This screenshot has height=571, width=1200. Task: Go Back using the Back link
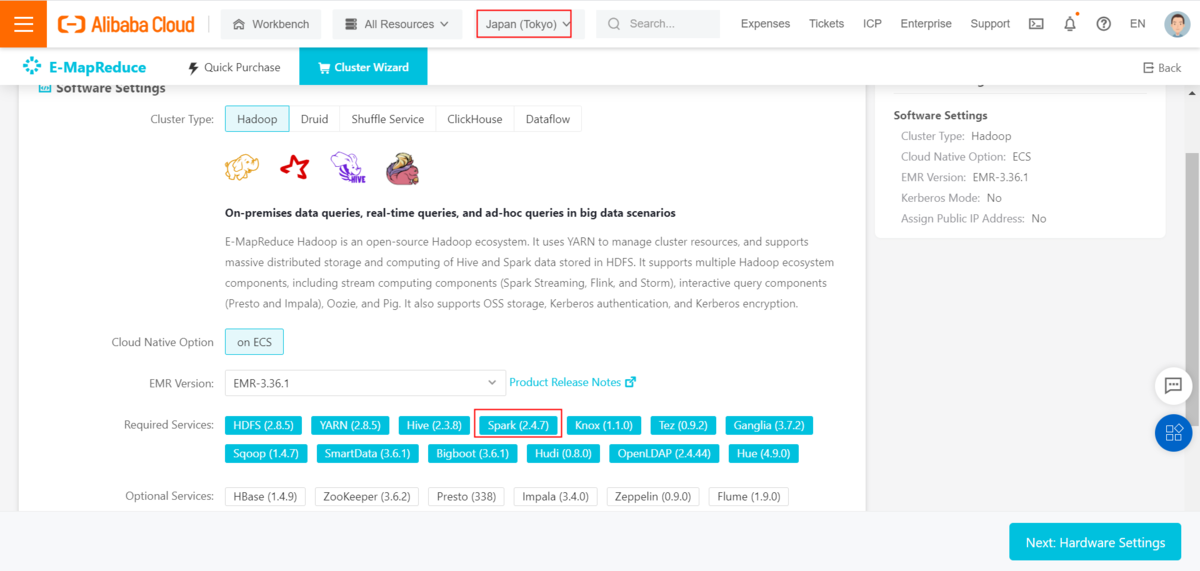tap(1162, 68)
